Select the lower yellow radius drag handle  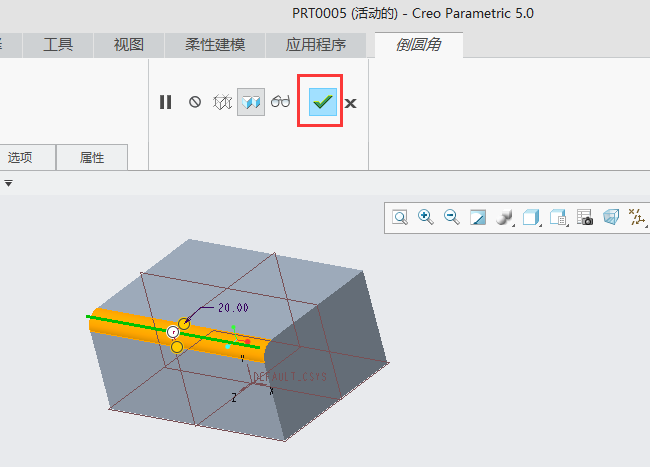coord(177,347)
